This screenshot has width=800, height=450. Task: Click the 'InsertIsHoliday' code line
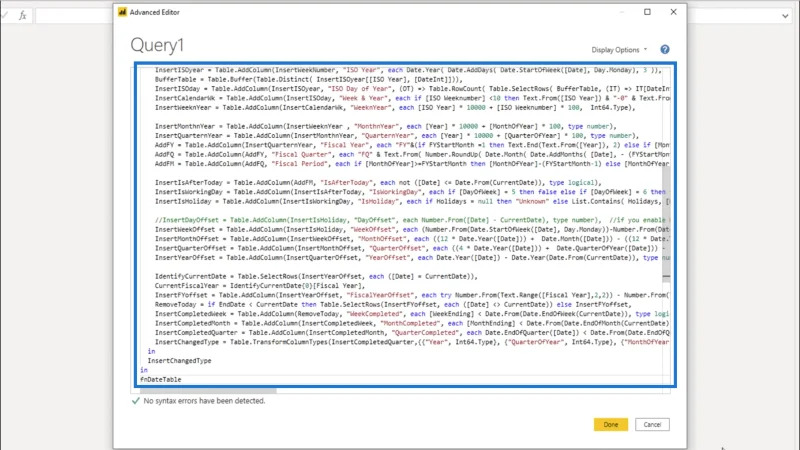[x=412, y=202]
